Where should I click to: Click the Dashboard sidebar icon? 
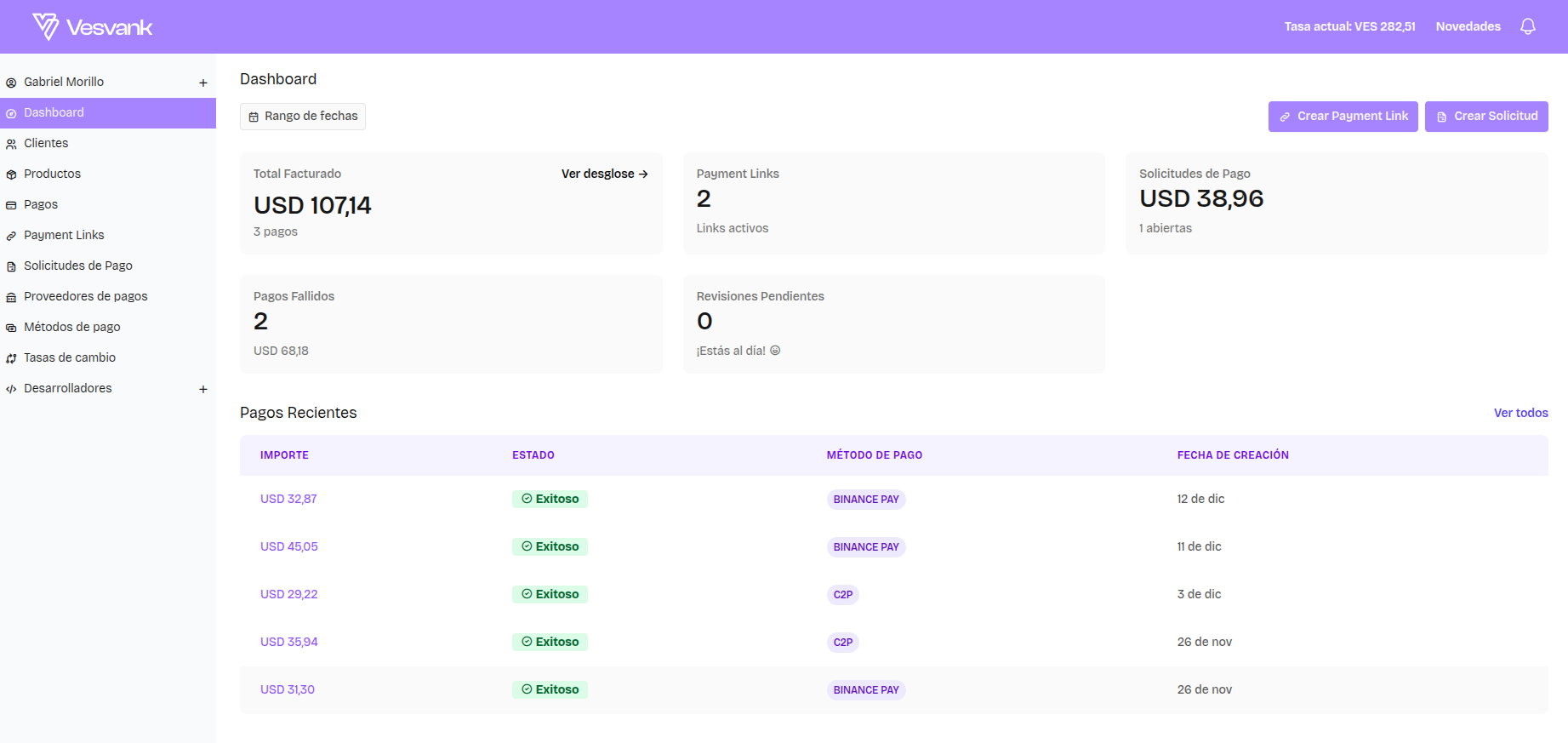[x=11, y=113]
